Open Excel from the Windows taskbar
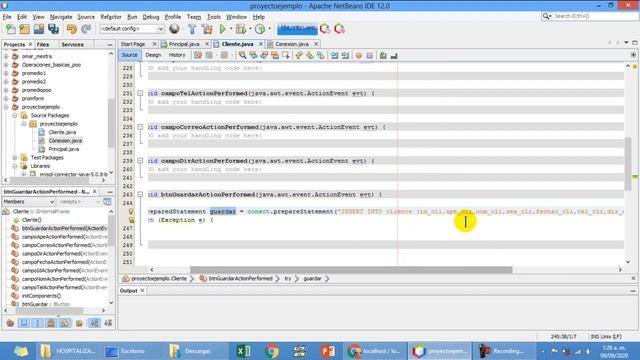Screen dimensions: 640x360 click(x=244, y=351)
